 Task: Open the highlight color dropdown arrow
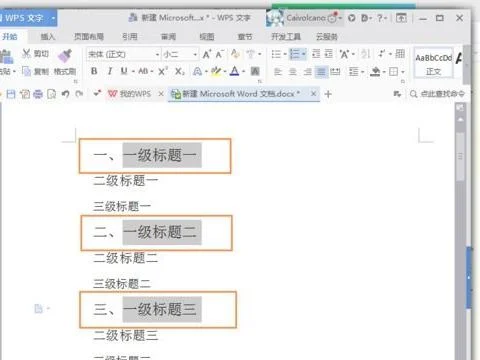pyautogui.click(x=225, y=71)
